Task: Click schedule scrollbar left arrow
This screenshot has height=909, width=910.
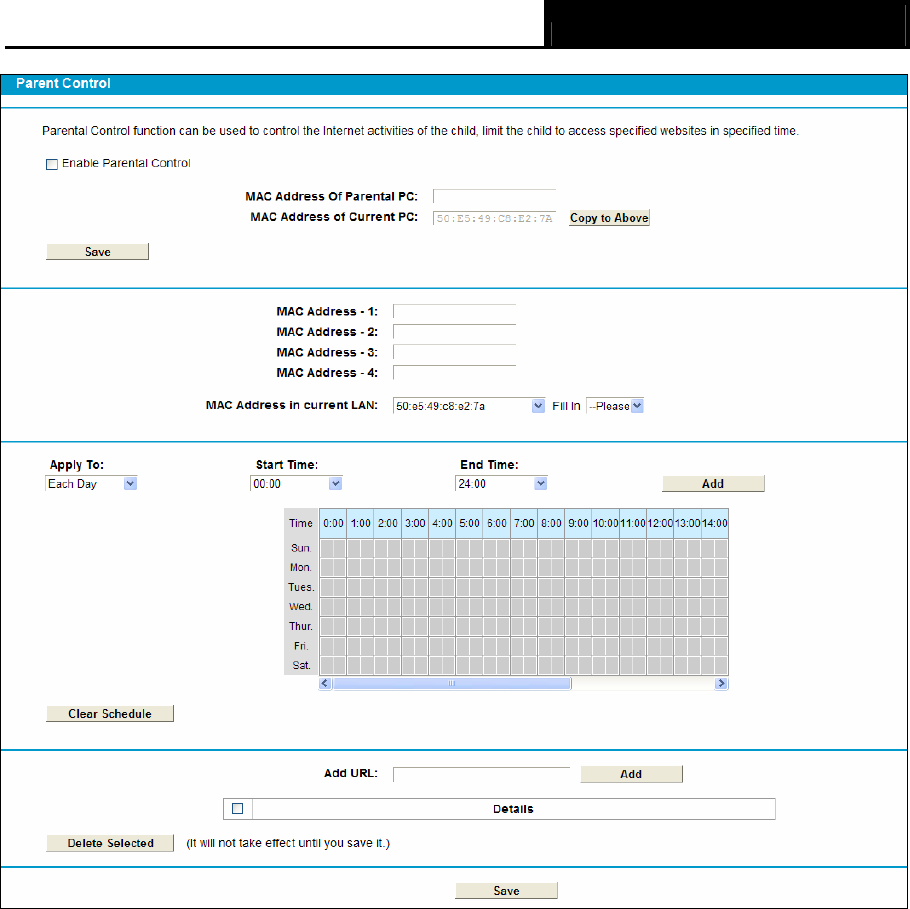Action: click(325, 684)
